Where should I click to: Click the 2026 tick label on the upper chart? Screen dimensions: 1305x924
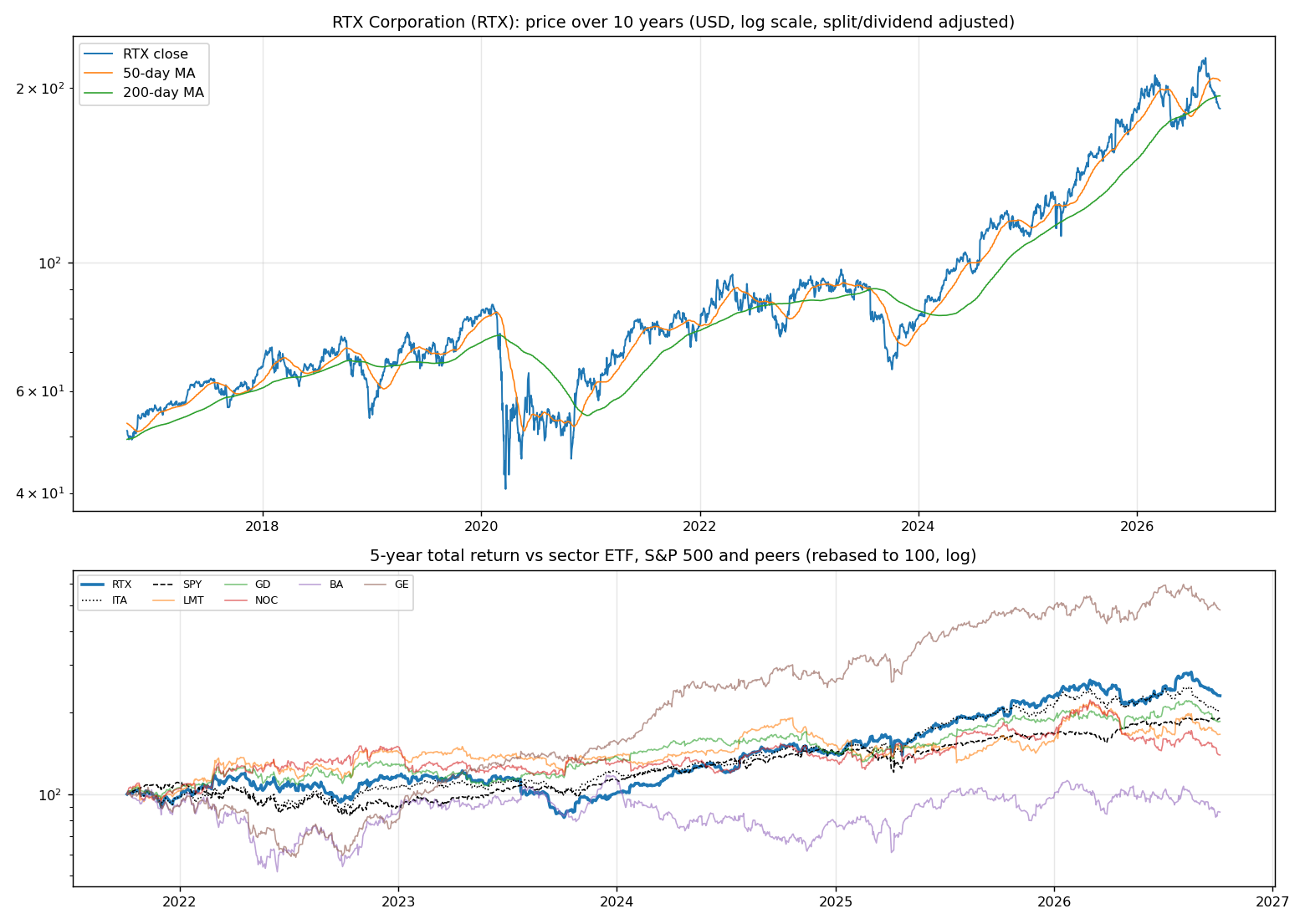coord(1137,526)
